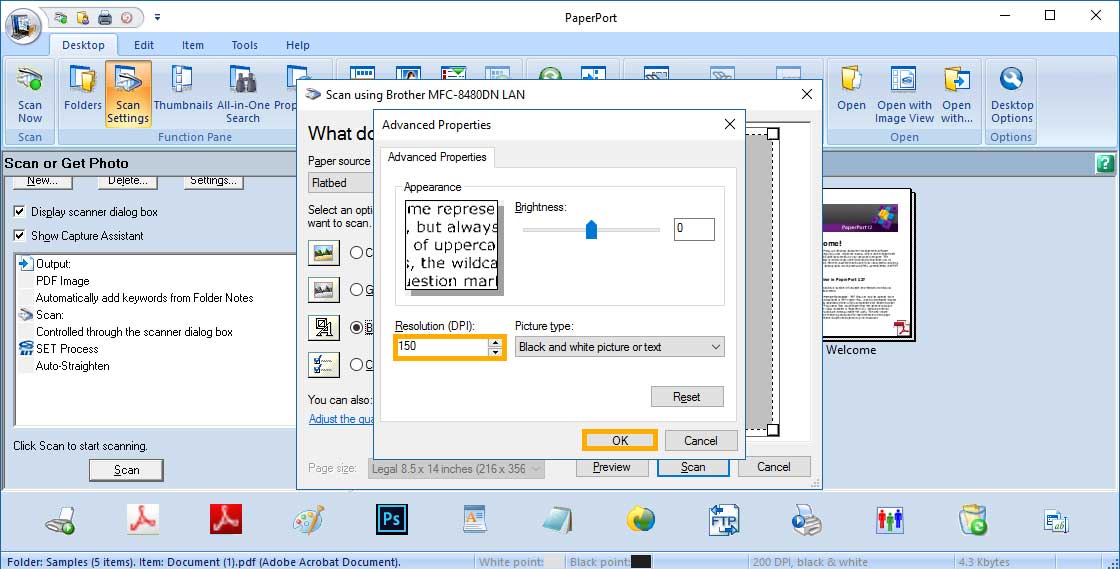Click the green help question mark icon
Screen dimensions: 1120x569
(x=1104, y=163)
